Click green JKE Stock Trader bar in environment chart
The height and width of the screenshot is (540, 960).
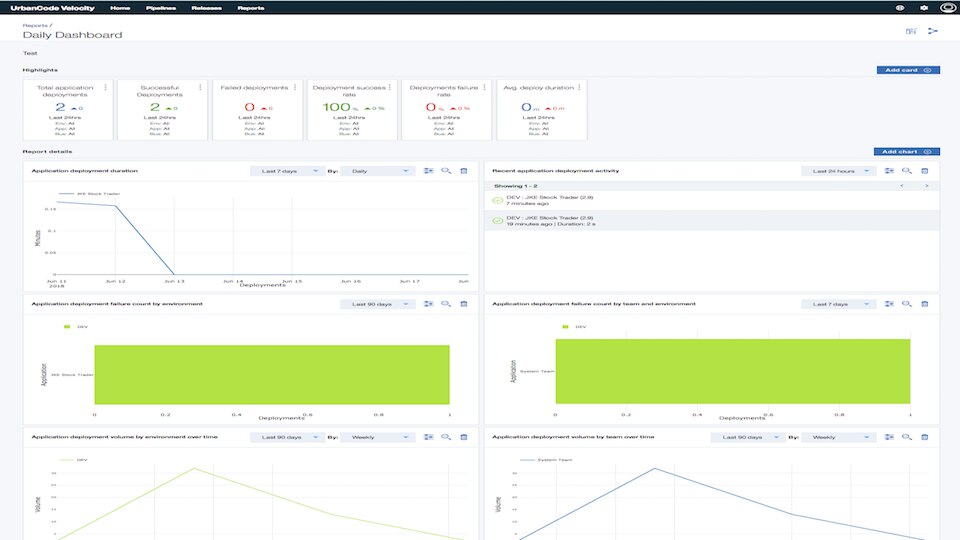coord(272,375)
